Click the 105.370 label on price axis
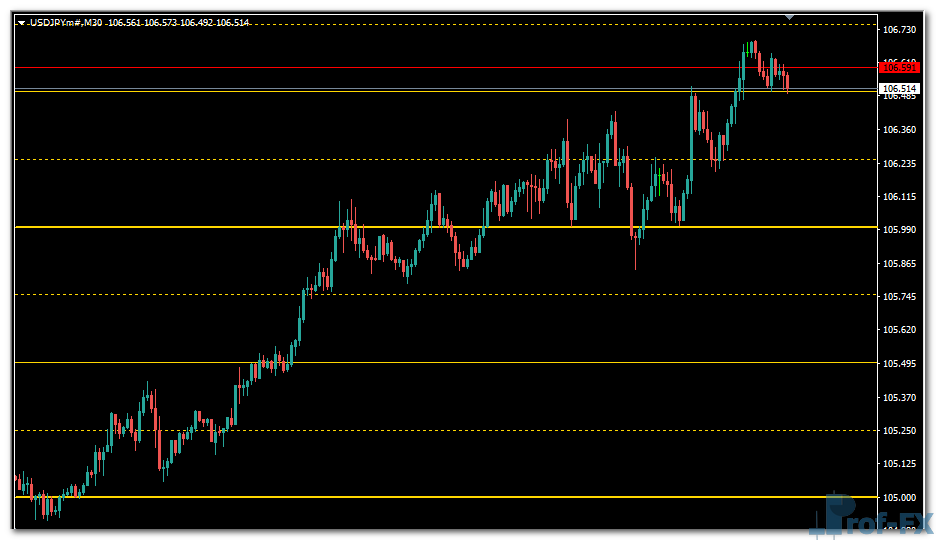 pyautogui.click(x=897, y=398)
